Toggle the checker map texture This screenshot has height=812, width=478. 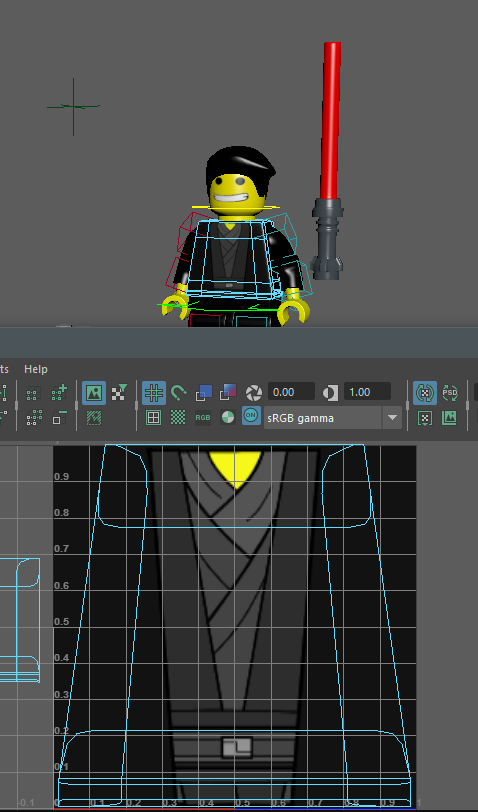point(178,417)
